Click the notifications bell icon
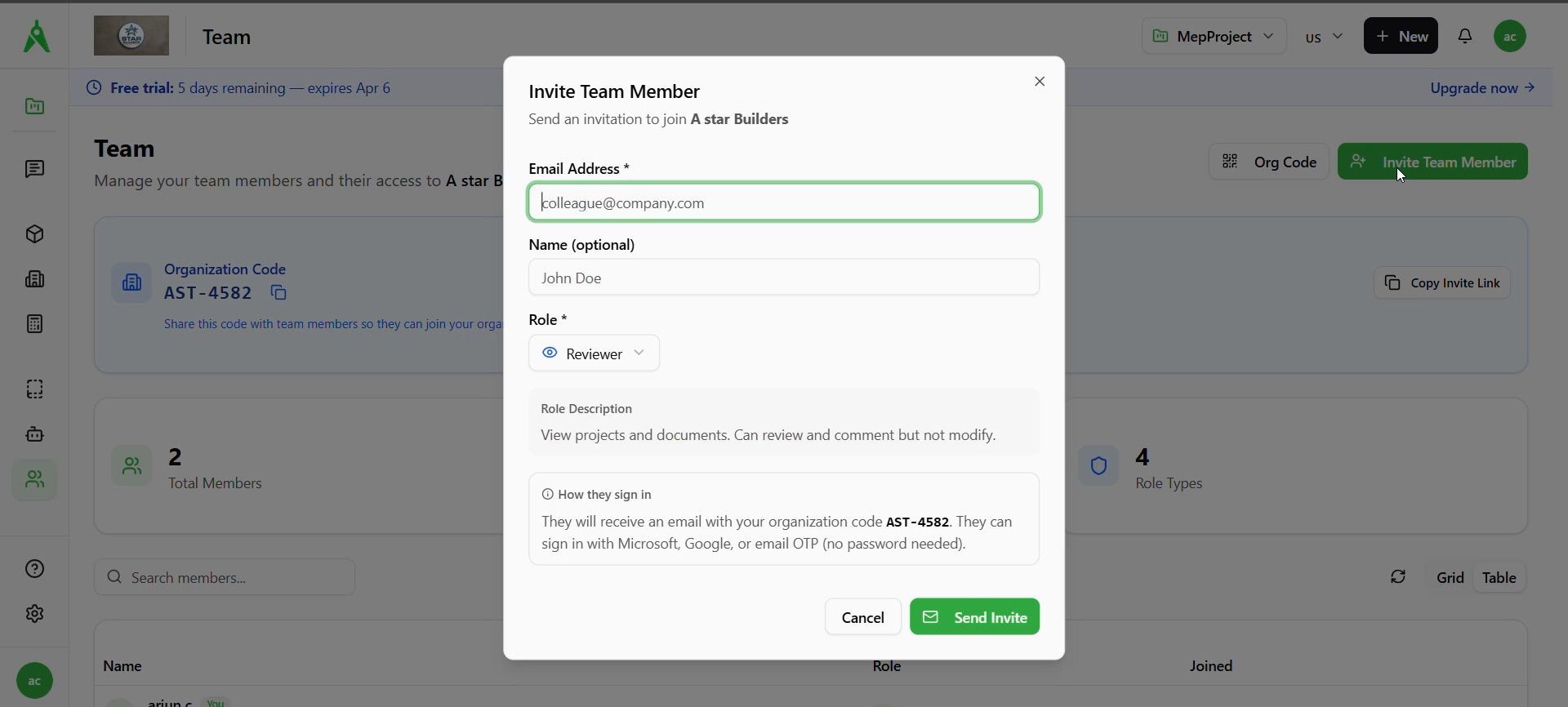This screenshot has height=707, width=1568. pyautogui.click(x=1465, y=36)
